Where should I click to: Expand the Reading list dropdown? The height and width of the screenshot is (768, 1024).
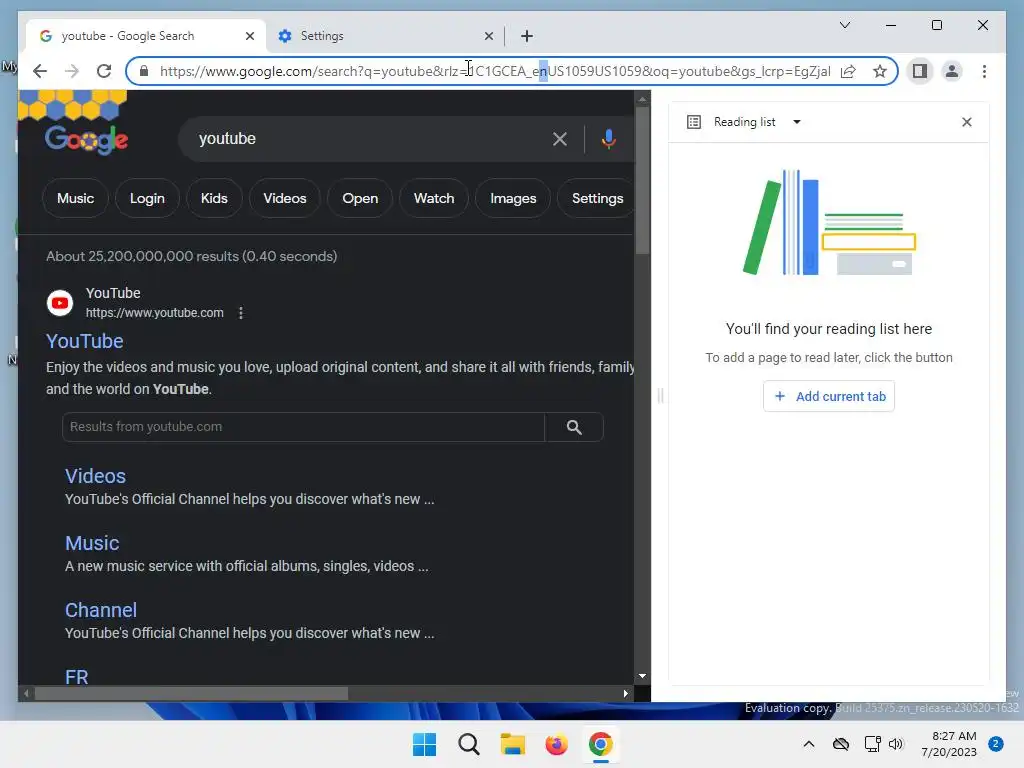coord(796,122)
